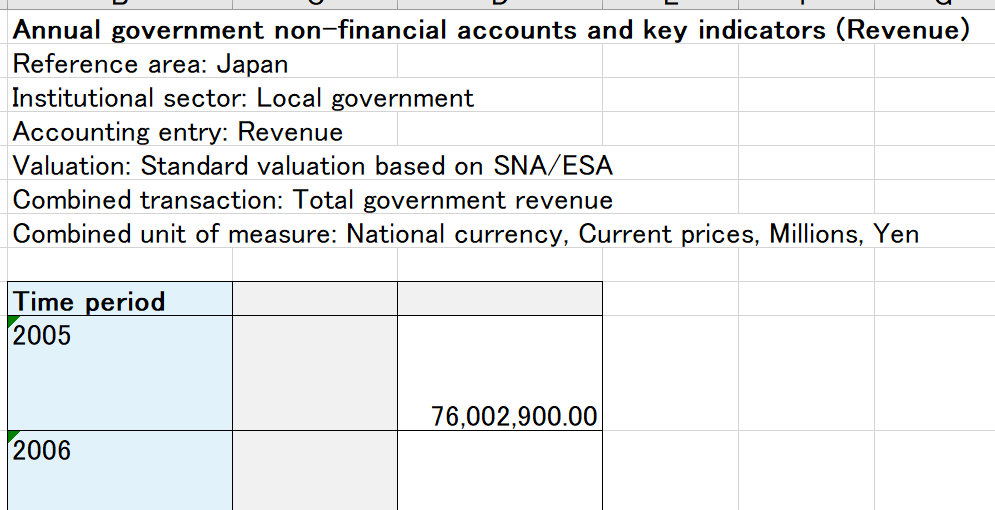Select the gray cell right of 2005

click(x=314, y=373)
